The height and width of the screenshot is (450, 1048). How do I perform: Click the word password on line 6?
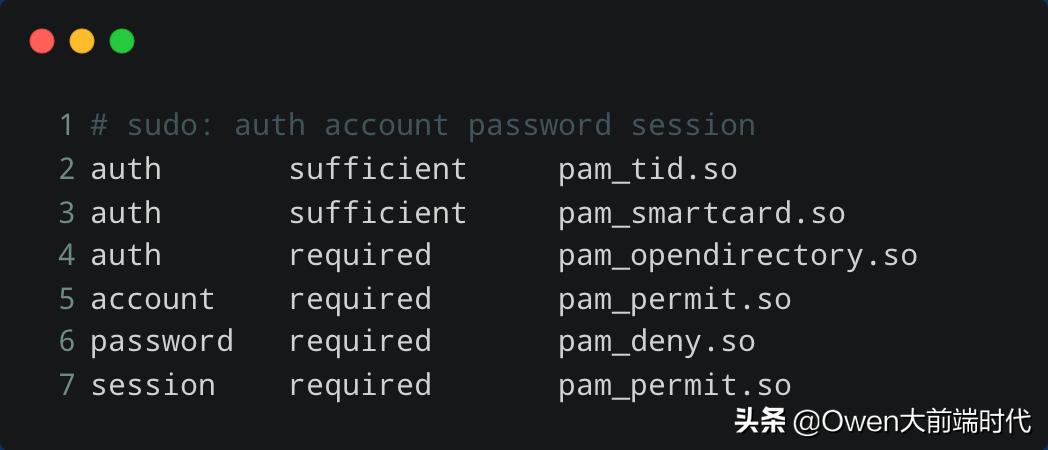pyautogui.click(x=162, y=343)
